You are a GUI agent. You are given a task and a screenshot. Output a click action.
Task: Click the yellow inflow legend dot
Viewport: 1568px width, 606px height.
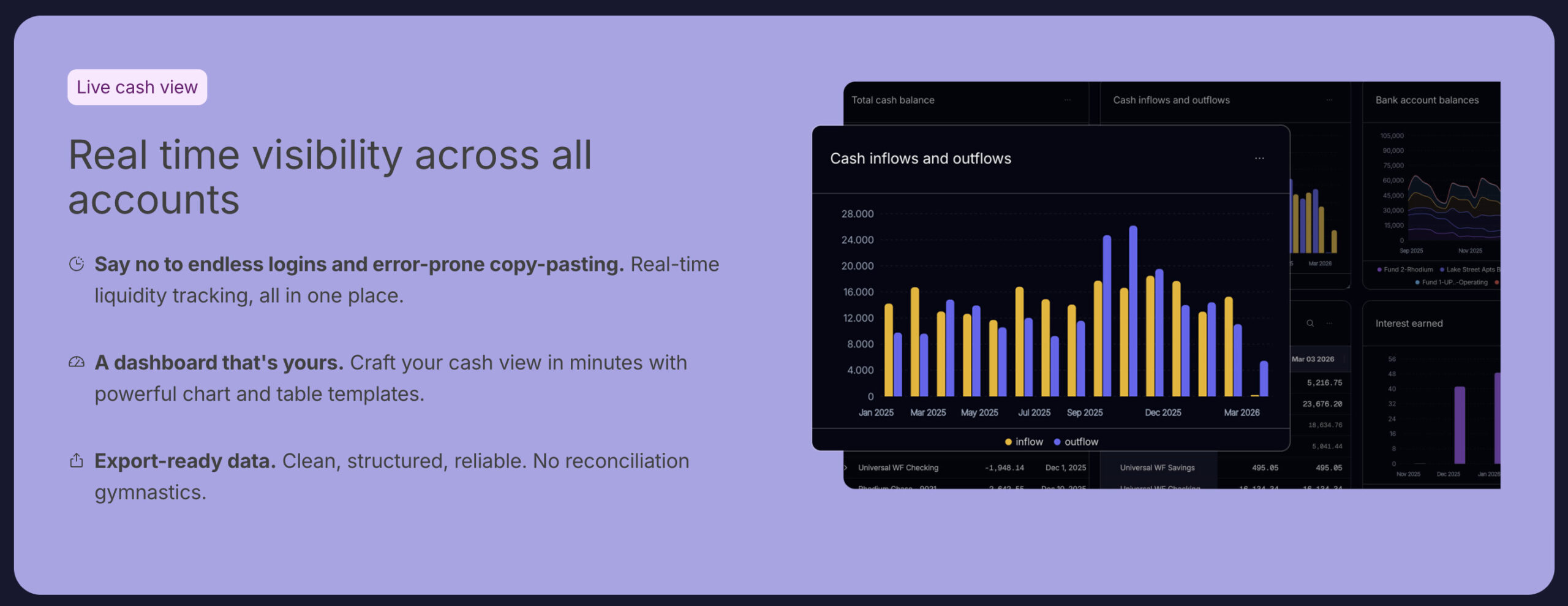coord(1008,442)
